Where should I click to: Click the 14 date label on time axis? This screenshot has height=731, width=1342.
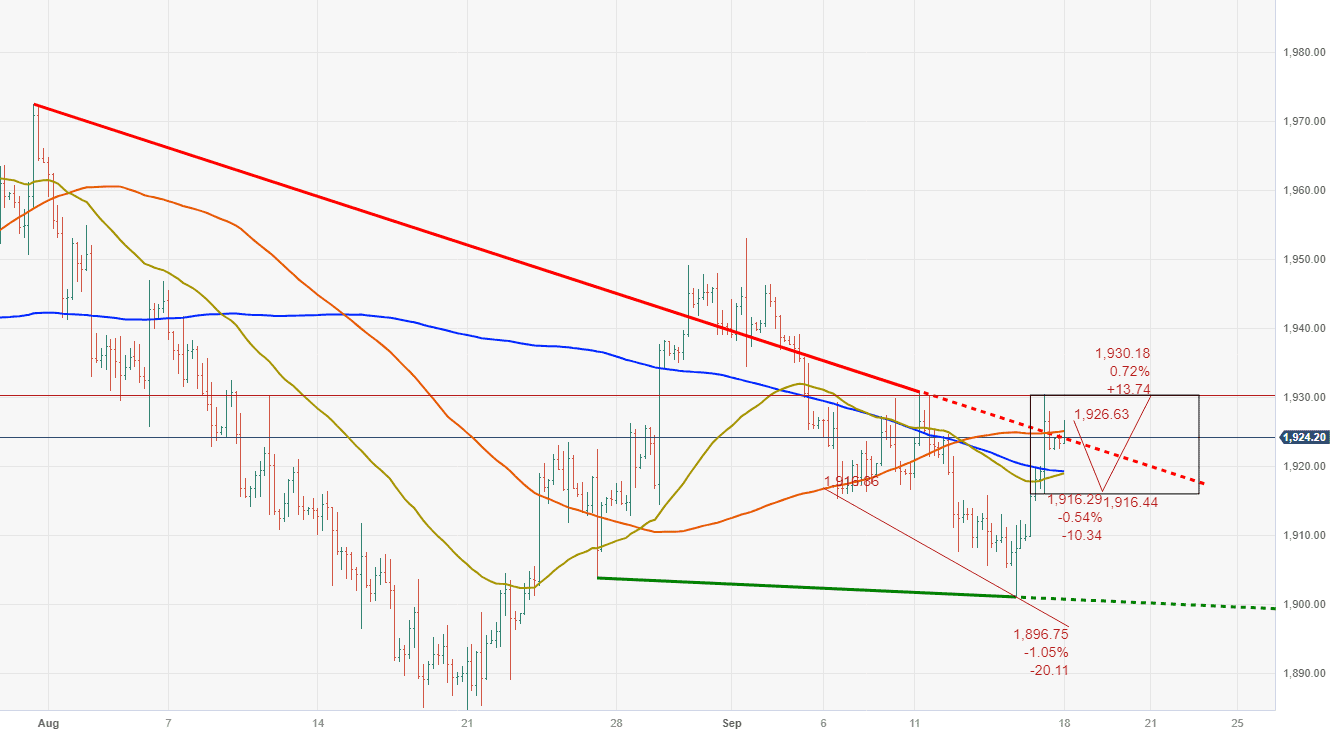click(318, 721)
